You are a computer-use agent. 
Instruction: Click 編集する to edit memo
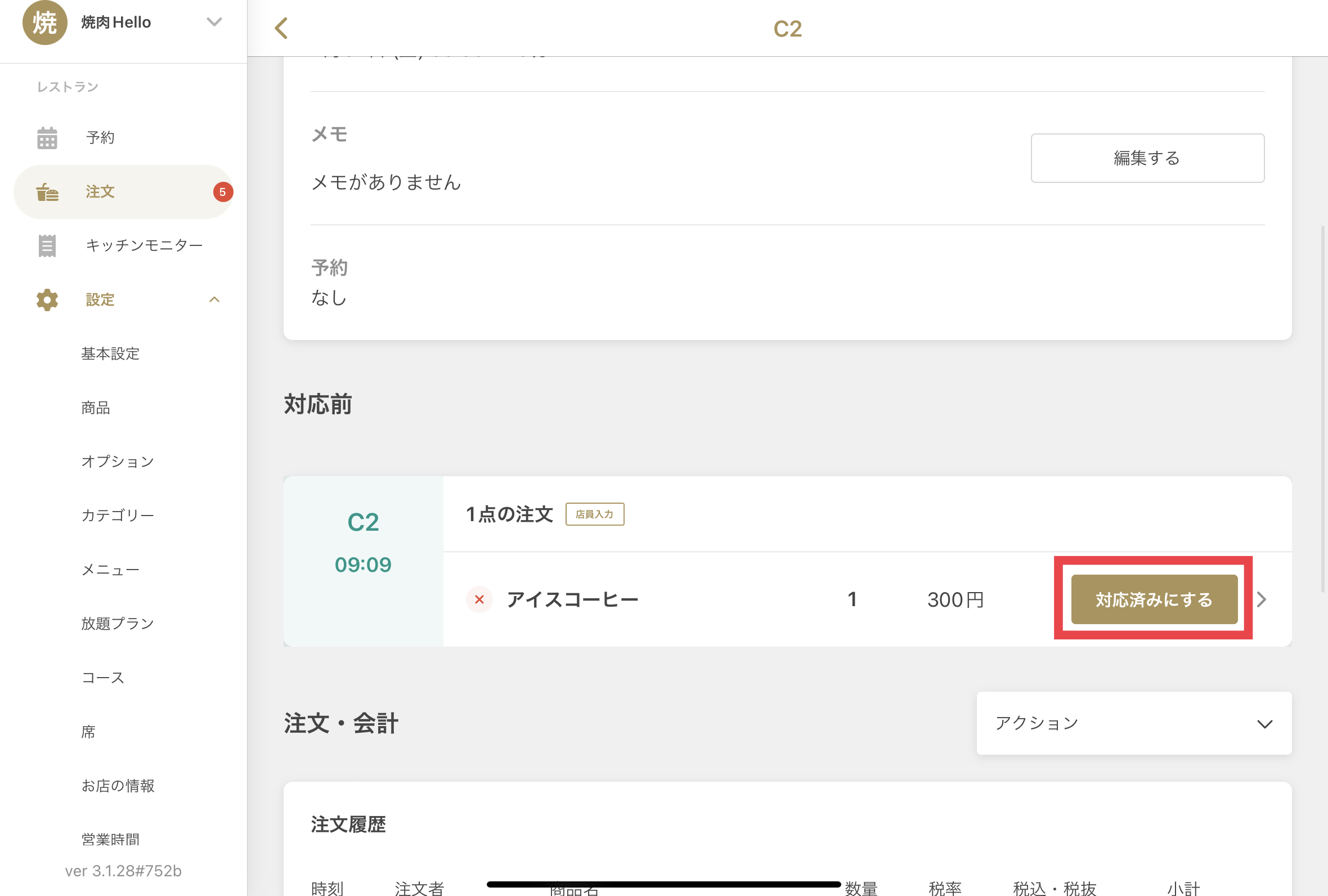[x=1147, y=158]
